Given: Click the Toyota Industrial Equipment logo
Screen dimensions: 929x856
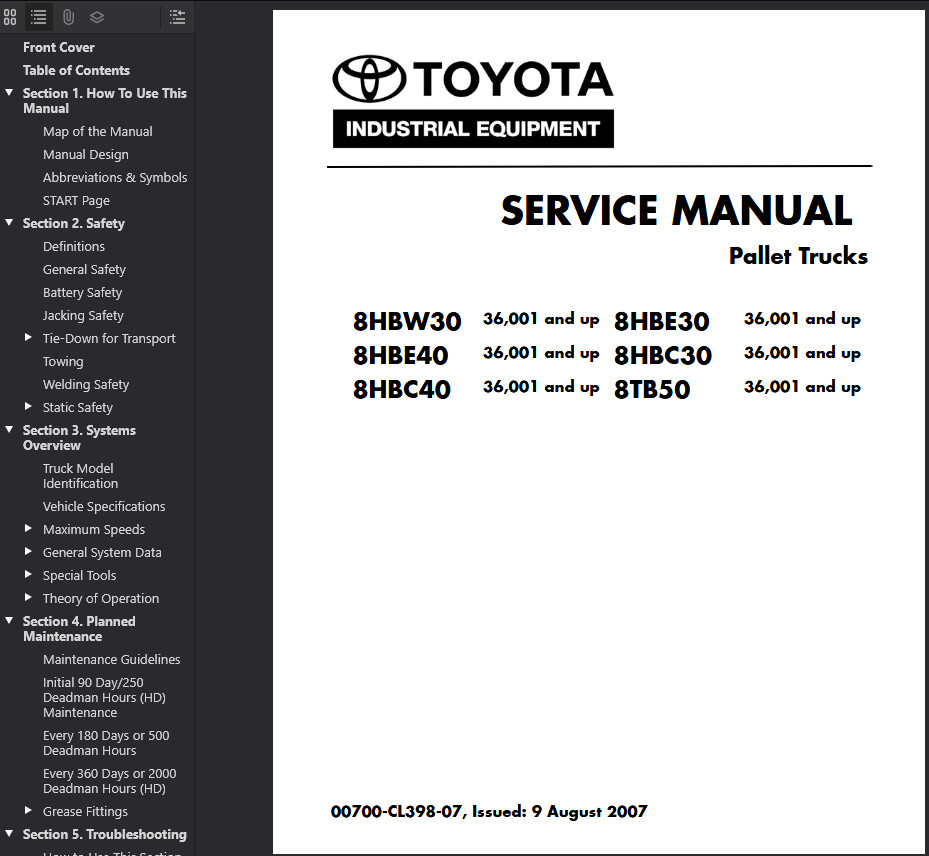Looking at the screenshot, I should coord(473,101).
